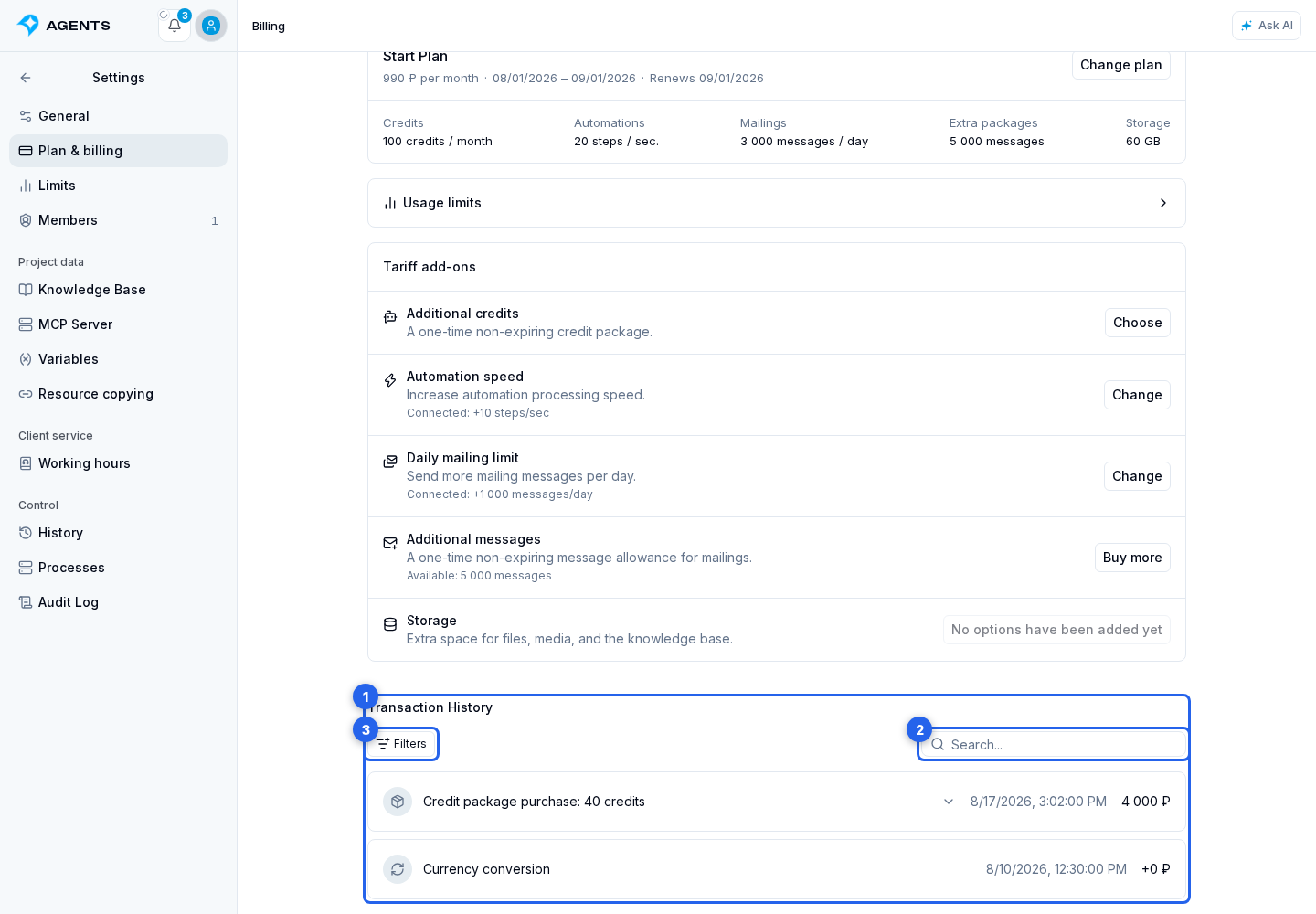Buy more Additional messages

point(1132,558)
